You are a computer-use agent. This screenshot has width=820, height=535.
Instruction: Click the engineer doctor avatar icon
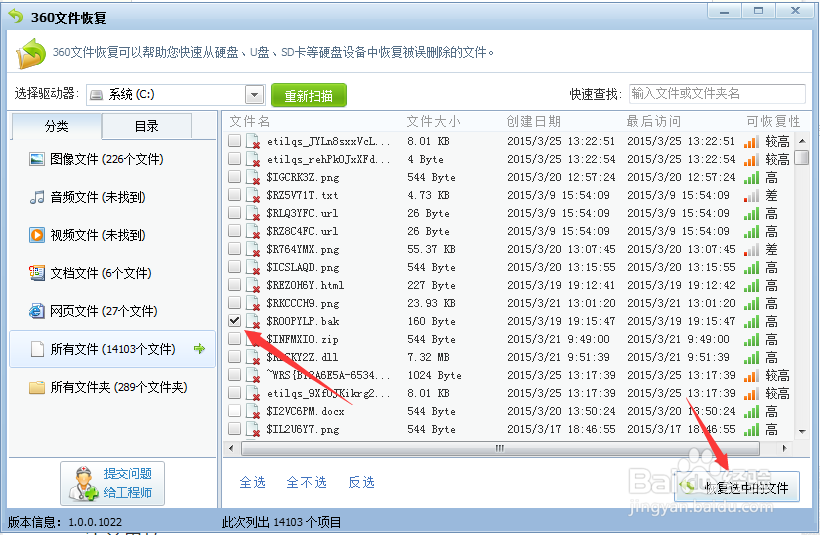[83, 484]
